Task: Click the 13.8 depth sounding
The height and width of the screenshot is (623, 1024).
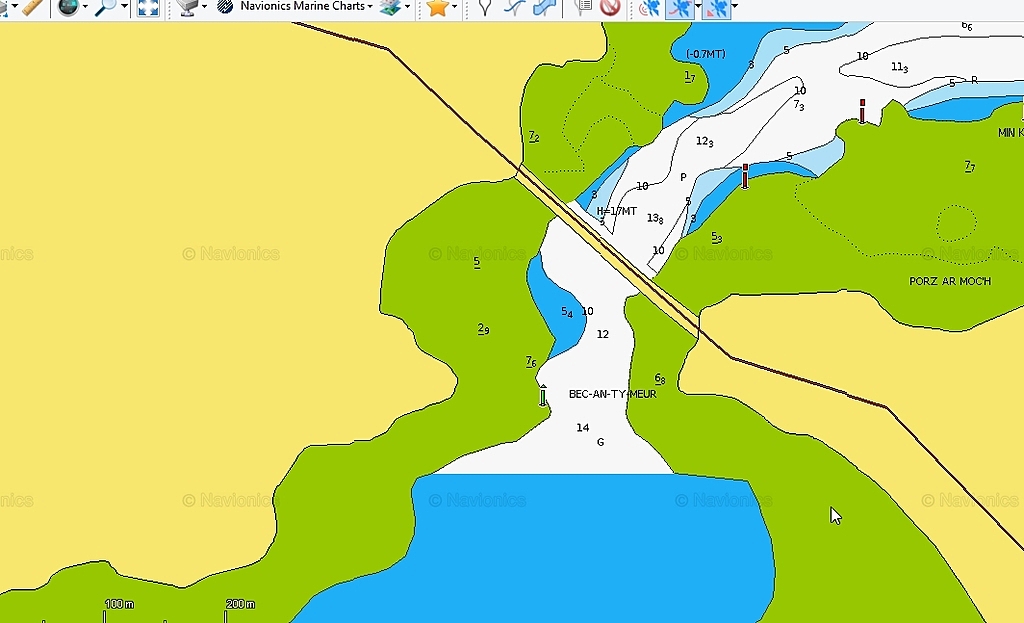Action: (655, 218)
